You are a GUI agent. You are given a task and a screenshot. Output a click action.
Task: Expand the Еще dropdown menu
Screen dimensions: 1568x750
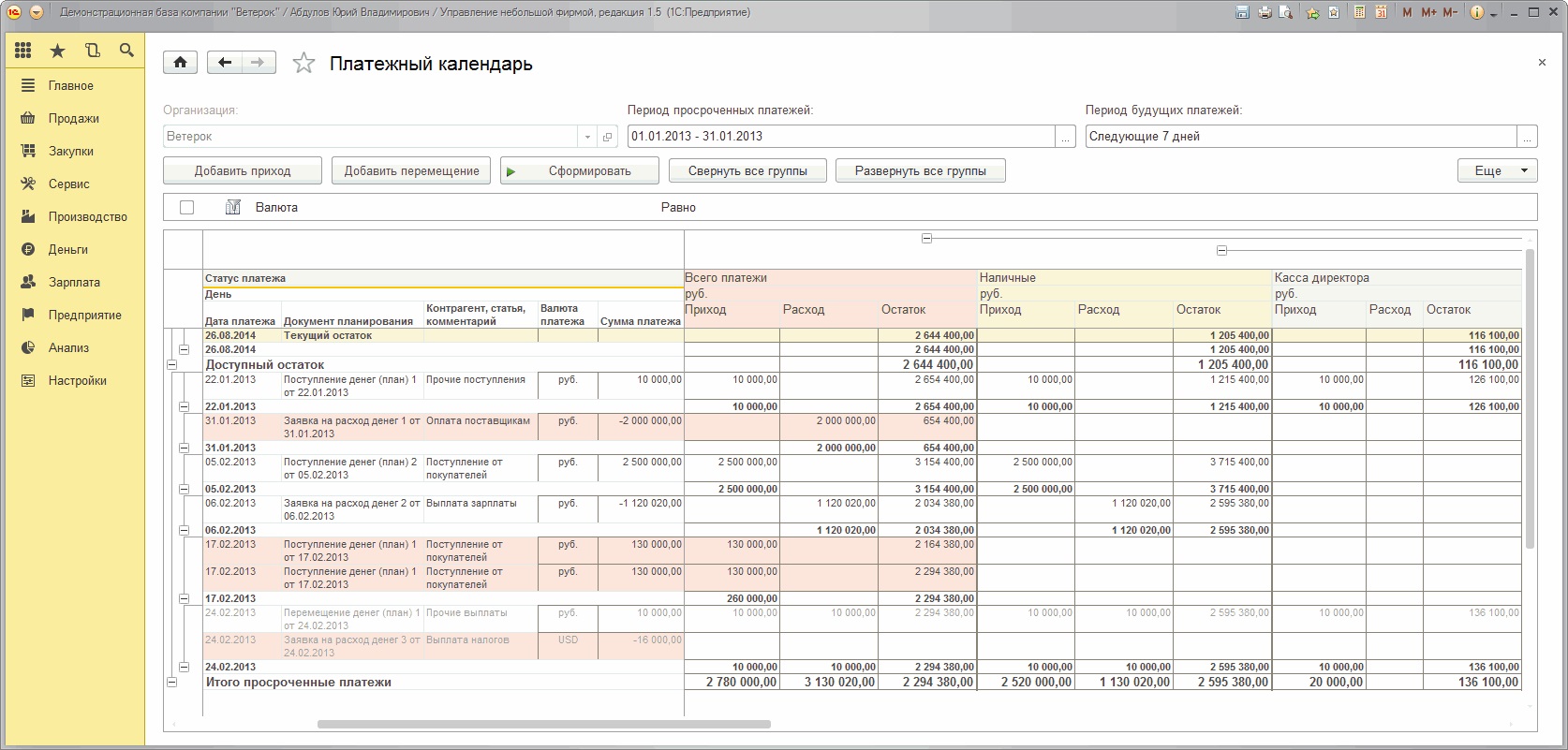pos(1497,170)
